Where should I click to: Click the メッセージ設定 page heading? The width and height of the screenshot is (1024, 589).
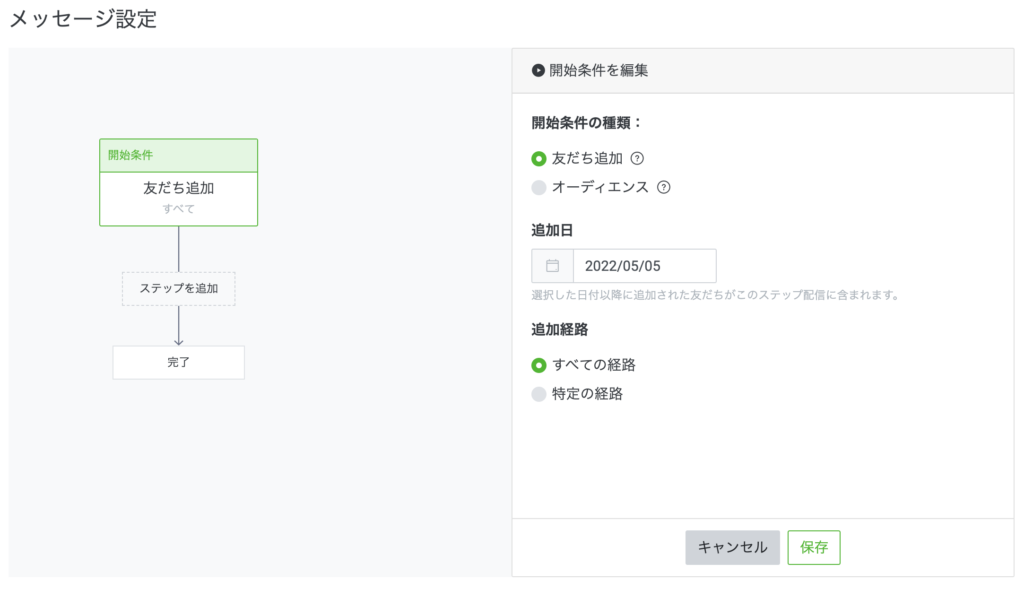(83, 18)
